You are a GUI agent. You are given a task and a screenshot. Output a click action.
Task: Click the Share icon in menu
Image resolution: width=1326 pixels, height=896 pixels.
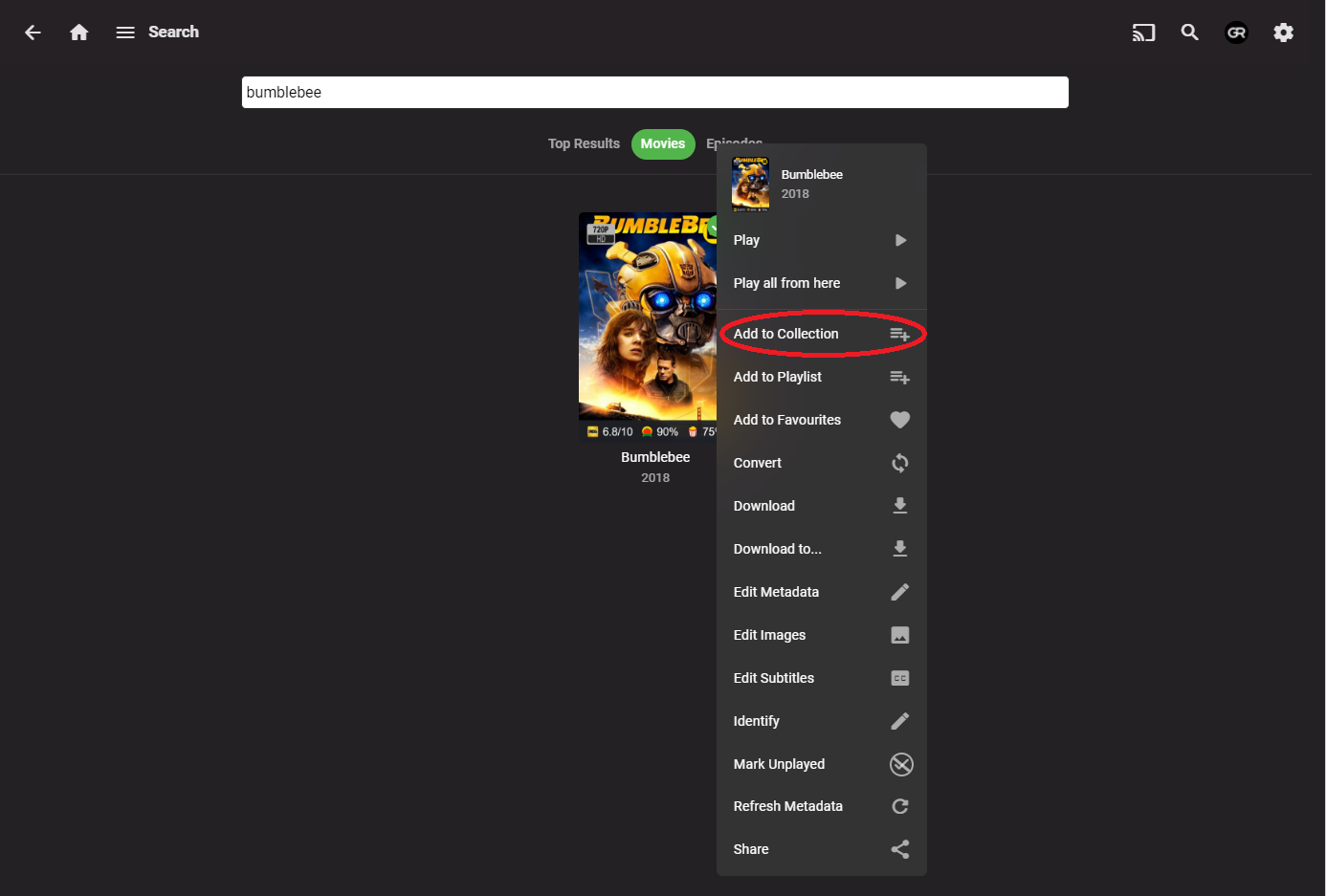(x=900, y=849)
